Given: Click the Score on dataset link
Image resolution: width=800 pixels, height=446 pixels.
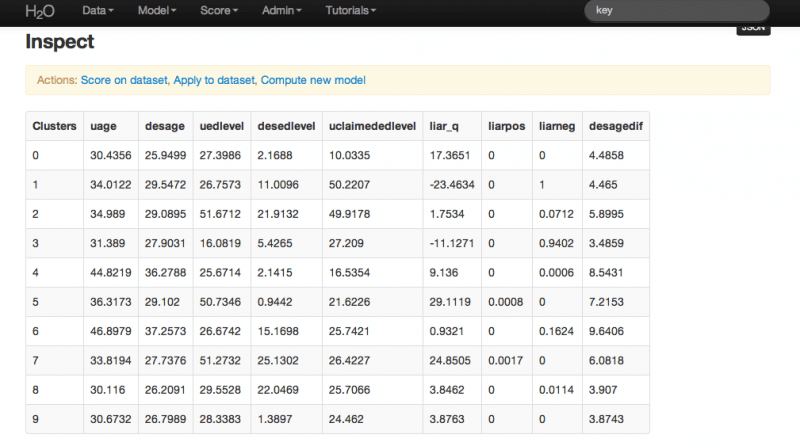Looking at the screenshot, I should (x=125, y=80).
